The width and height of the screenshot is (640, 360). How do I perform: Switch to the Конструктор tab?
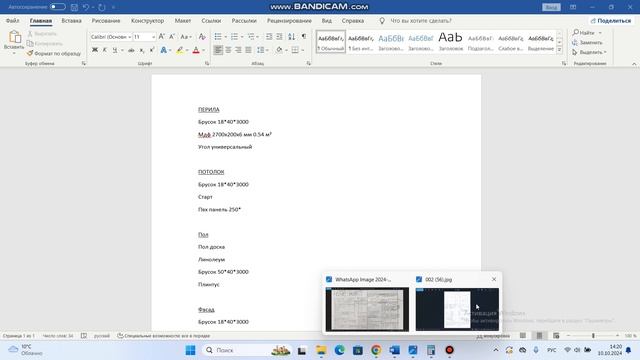point(147,20)
